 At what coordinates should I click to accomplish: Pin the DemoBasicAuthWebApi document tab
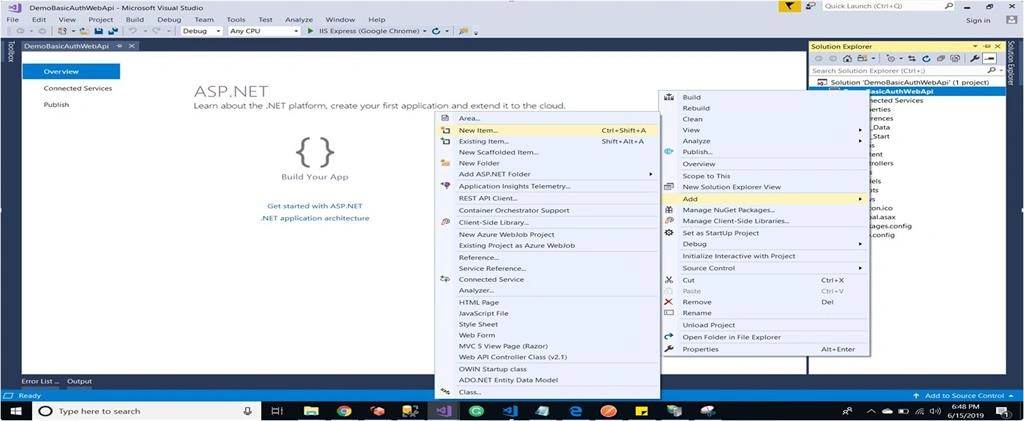coord(119,46)
